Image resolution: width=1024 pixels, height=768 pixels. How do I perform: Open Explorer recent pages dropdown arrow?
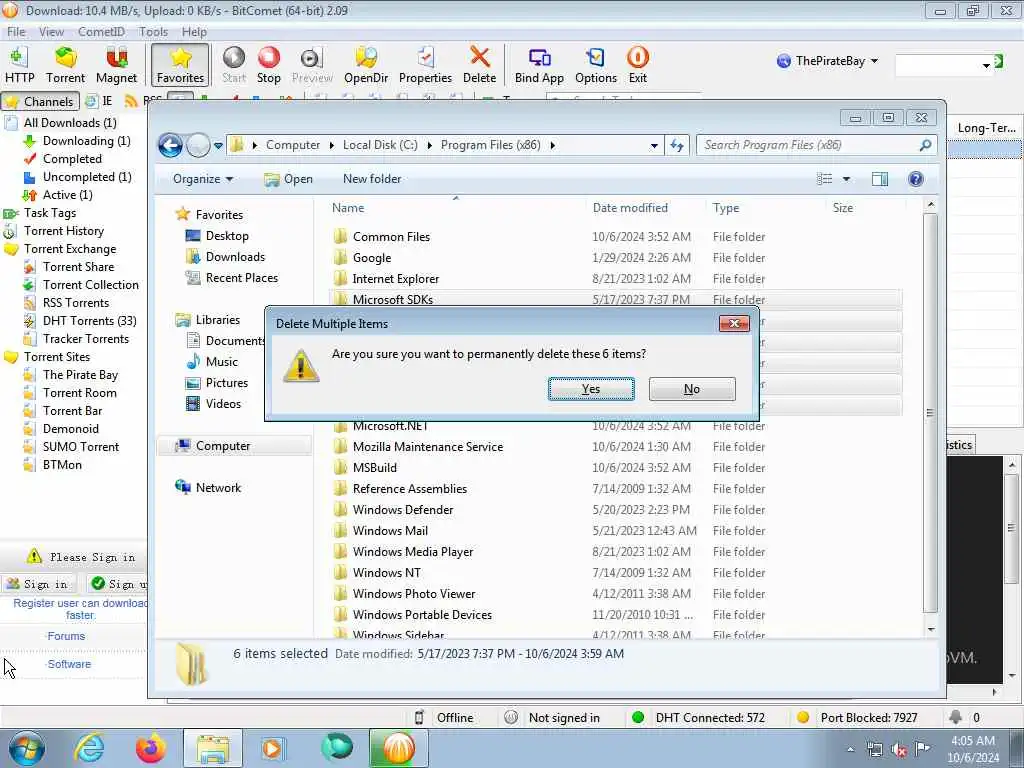click(x=218, y=146)
